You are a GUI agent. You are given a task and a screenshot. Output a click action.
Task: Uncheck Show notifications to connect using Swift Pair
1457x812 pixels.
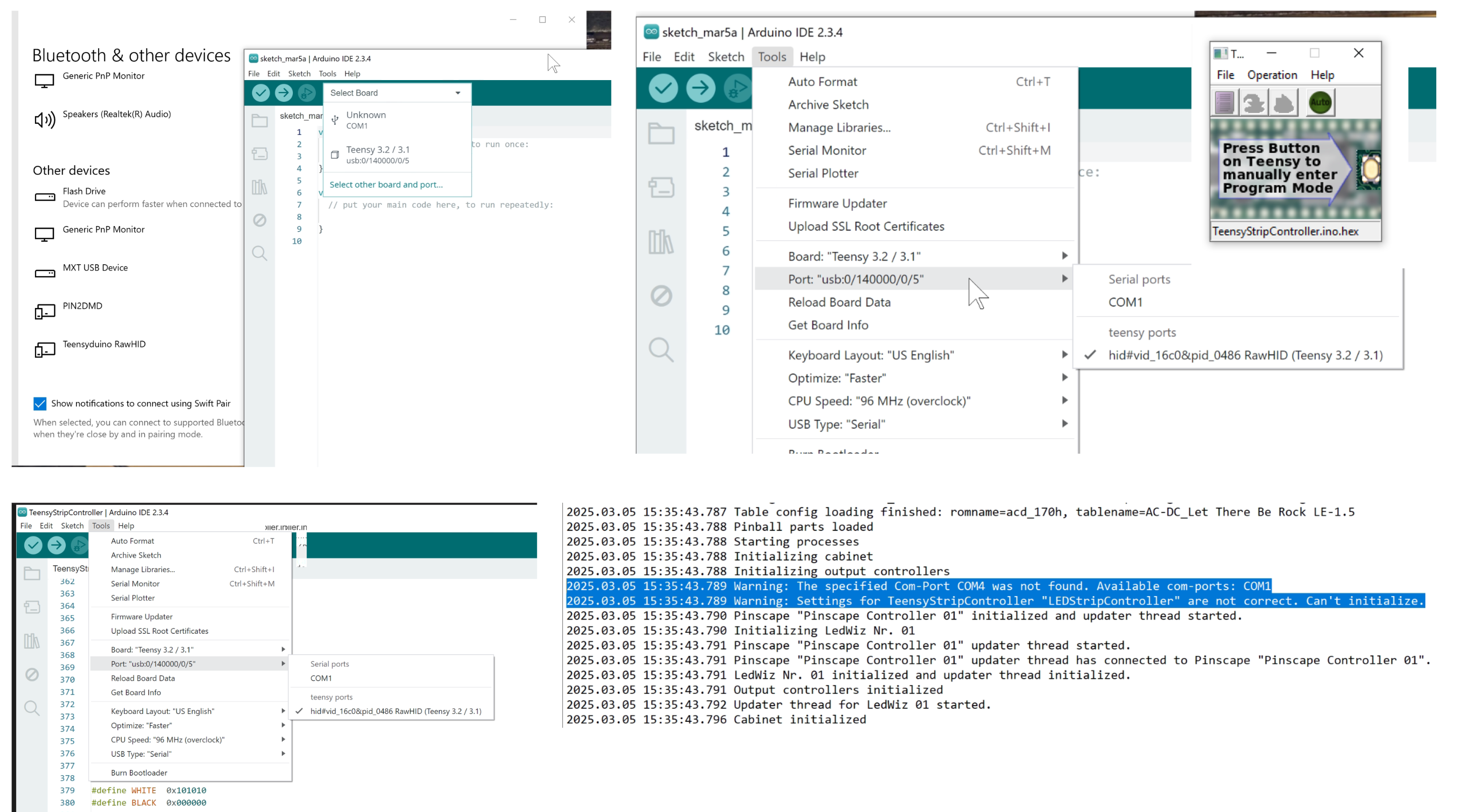coord(40,403)
